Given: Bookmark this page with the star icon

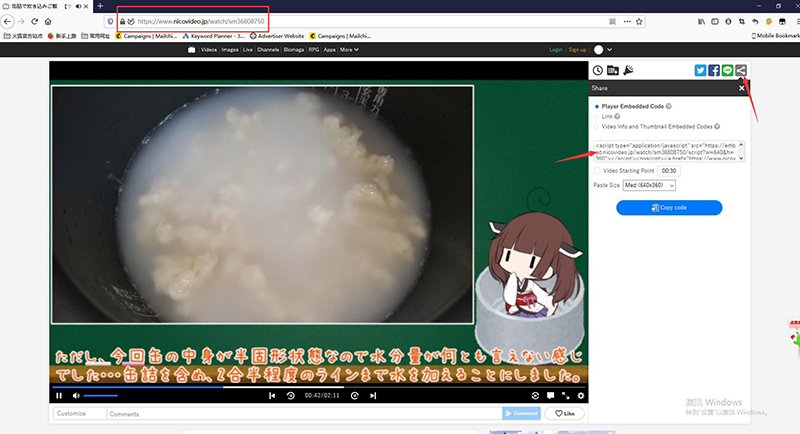Looking at the screenshot, I should click(639, 21).
